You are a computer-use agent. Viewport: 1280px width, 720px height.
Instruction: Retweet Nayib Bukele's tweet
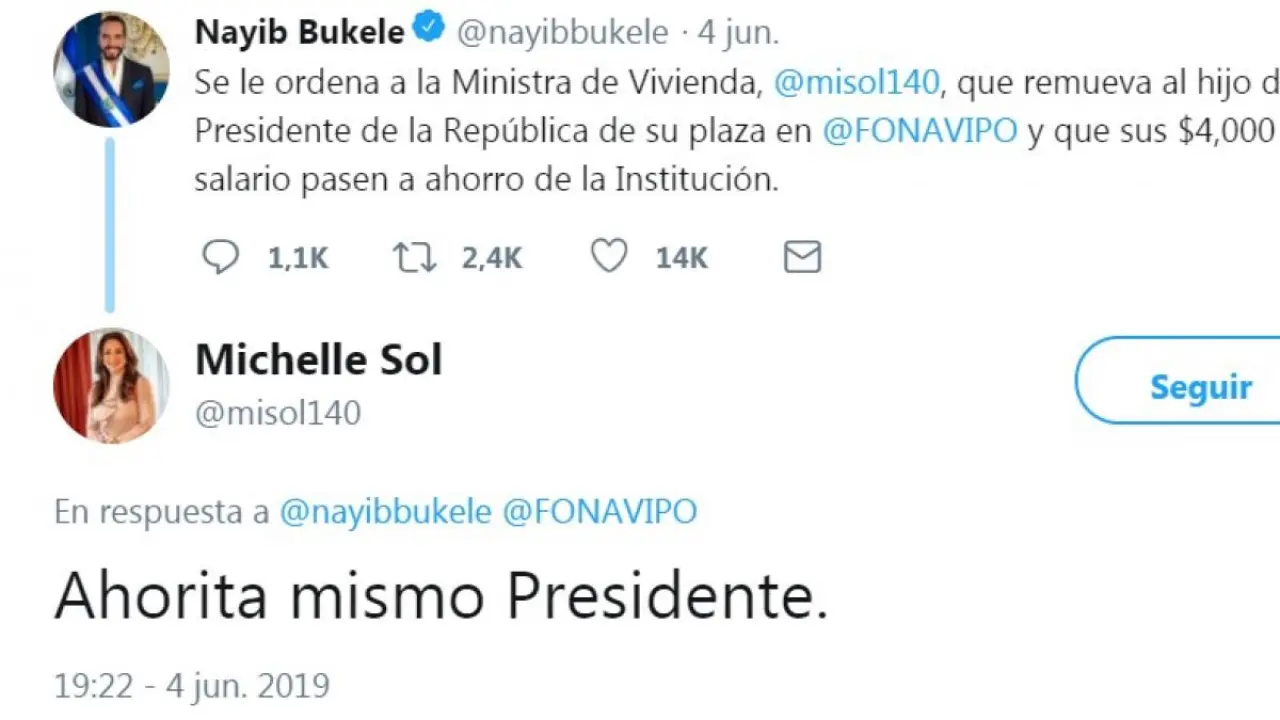click(x=415, y=257)
